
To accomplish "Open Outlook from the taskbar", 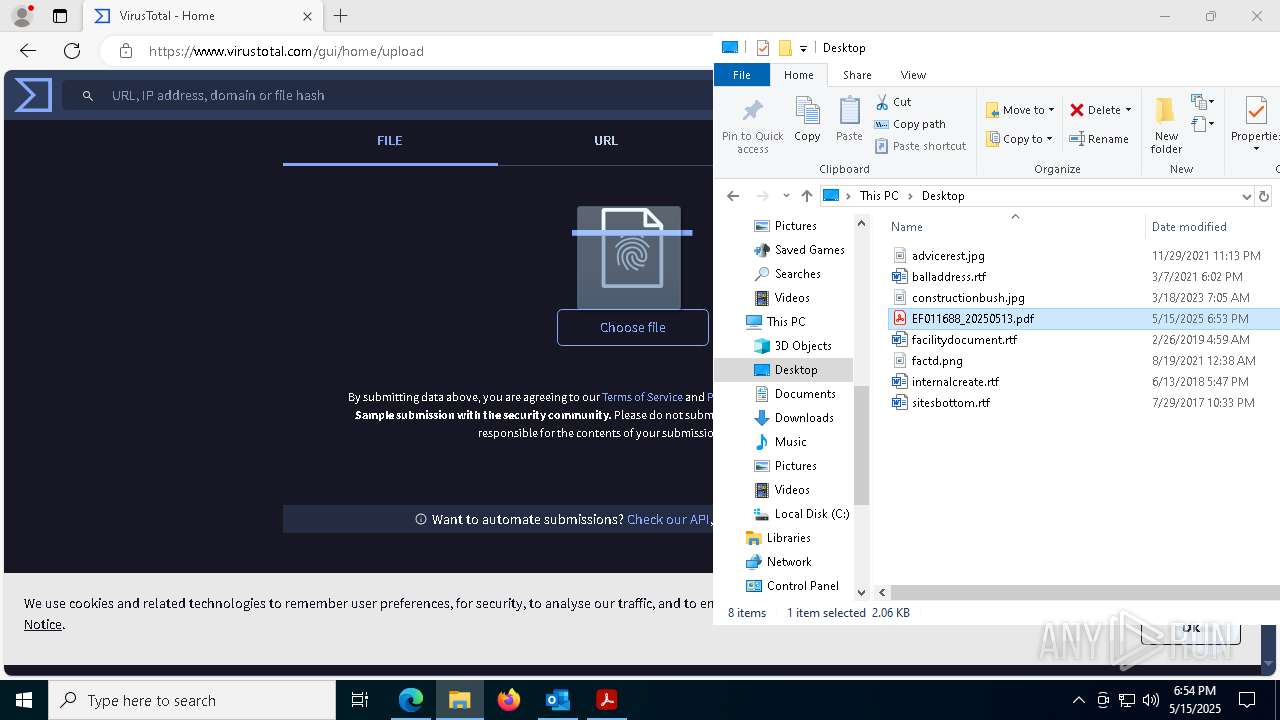I will tap(558, 700).
